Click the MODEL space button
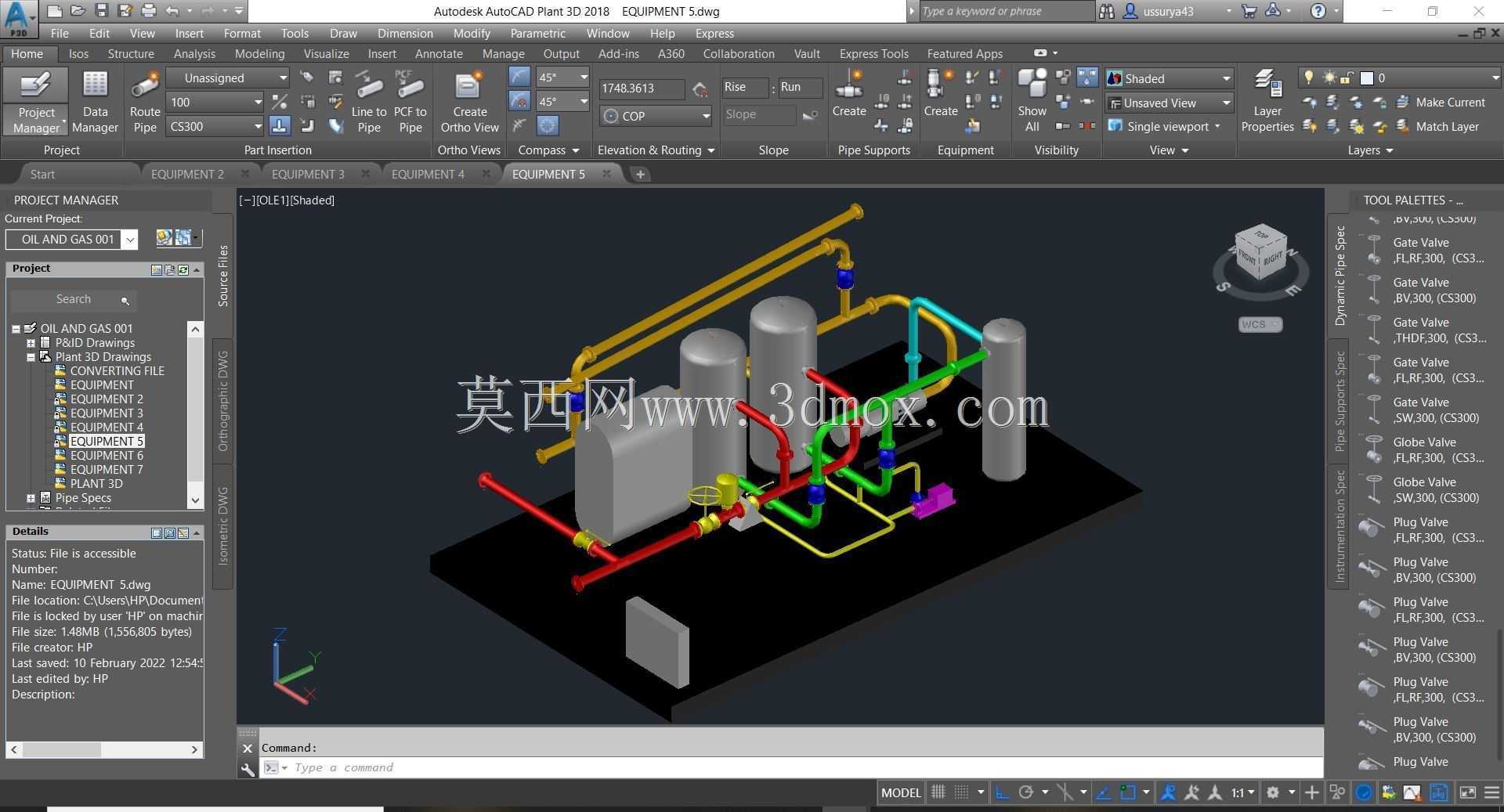 point(901,792)
